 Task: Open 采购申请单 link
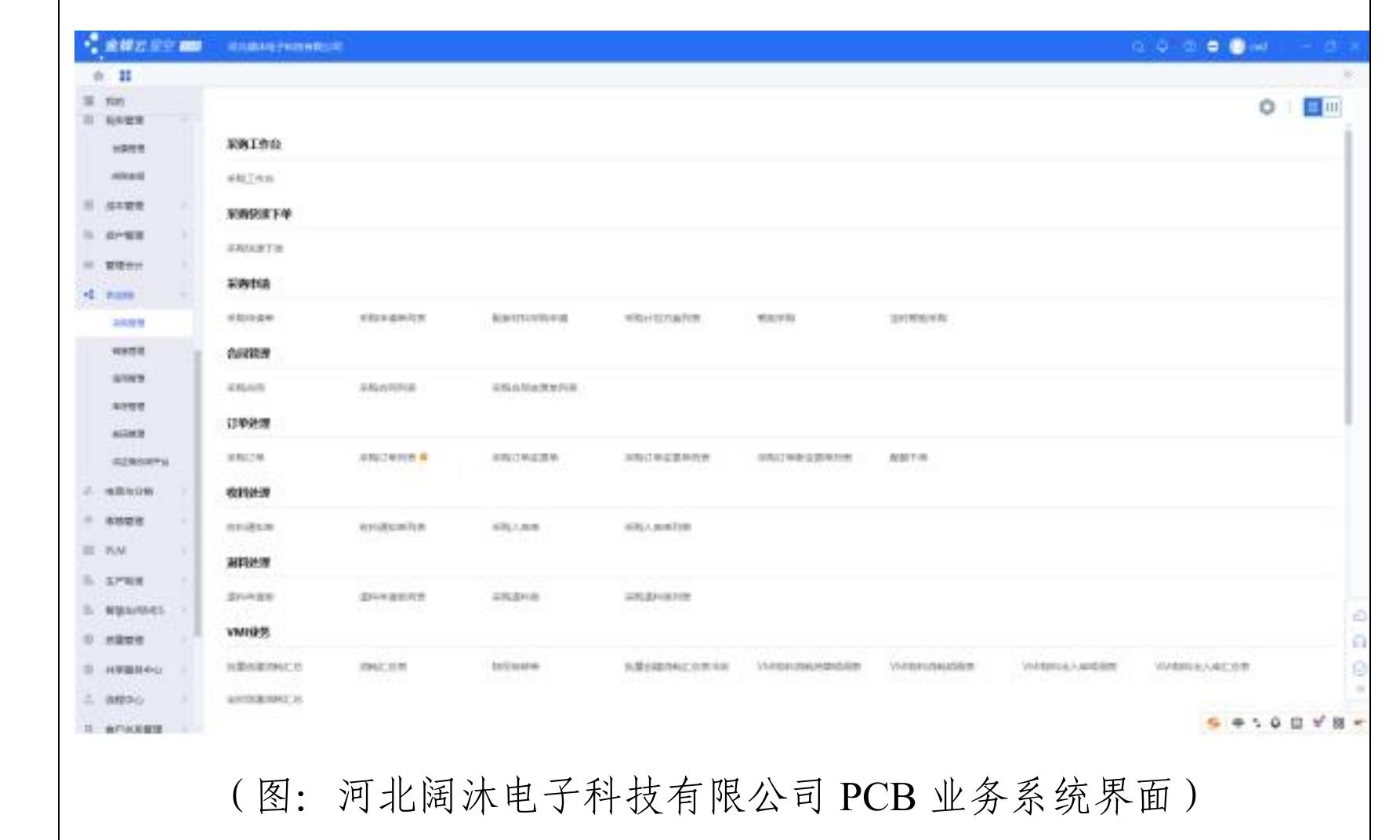pyautogui.click(x=251, y=319)
